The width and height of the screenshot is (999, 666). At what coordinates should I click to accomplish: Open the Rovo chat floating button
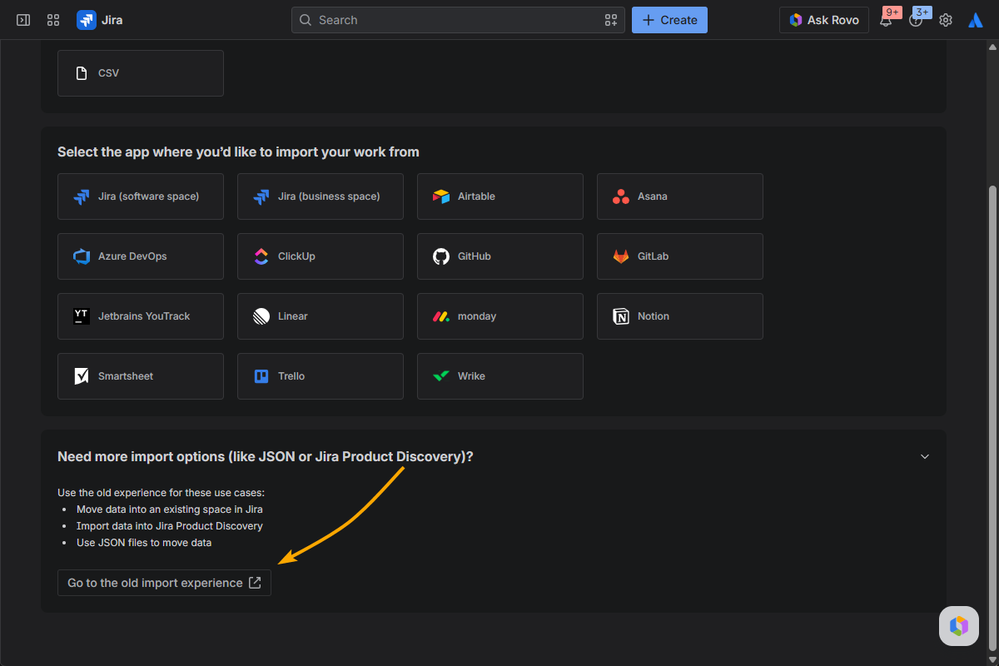click(x=958, y=626)
